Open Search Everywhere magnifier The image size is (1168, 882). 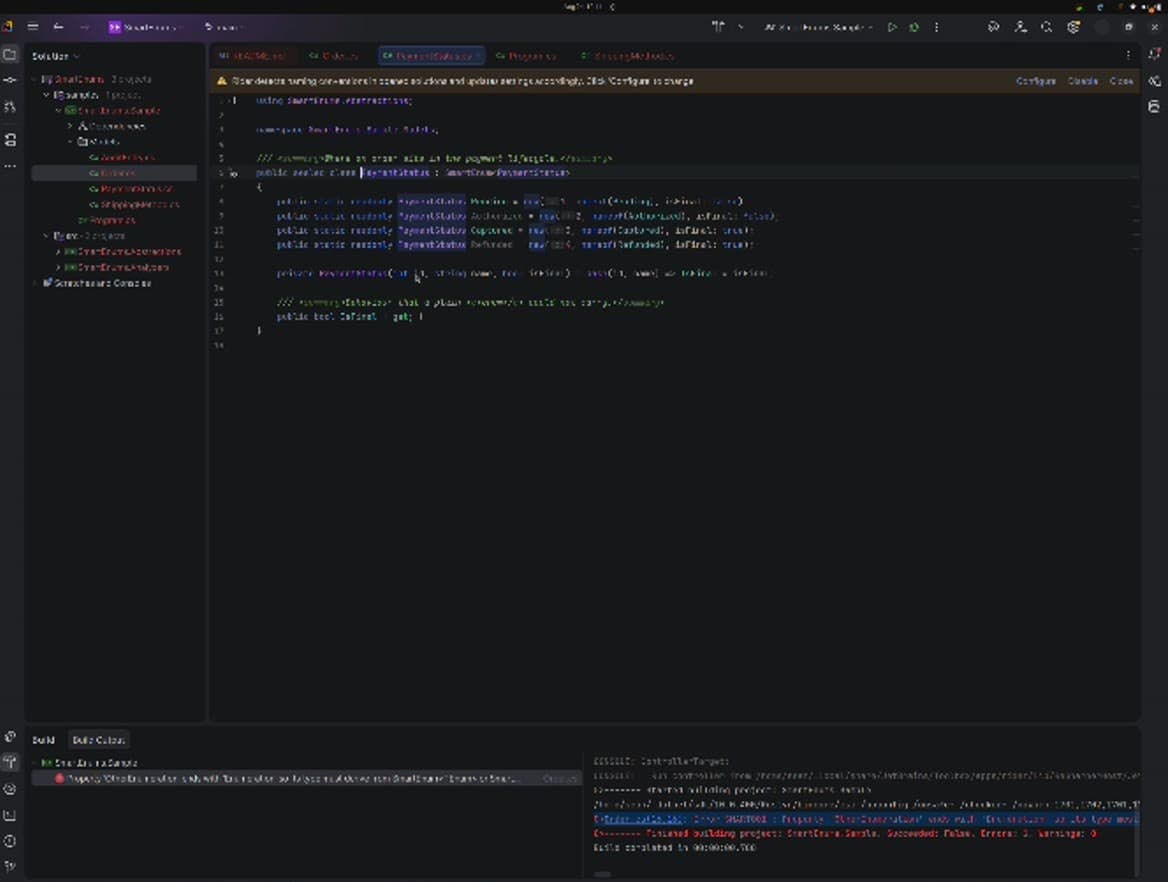(1047, 27)
